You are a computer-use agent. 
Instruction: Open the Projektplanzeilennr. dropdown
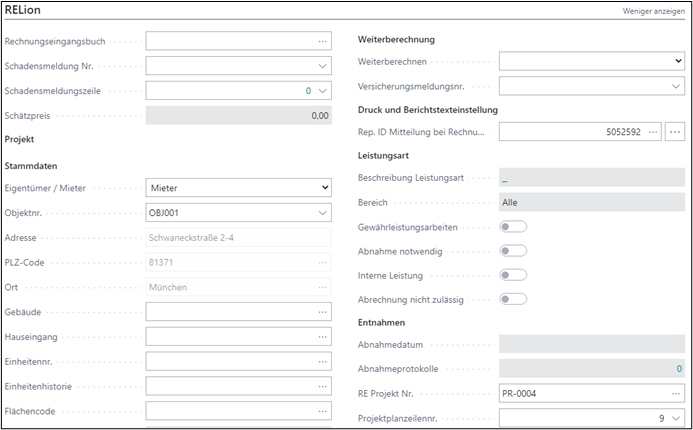675,418
